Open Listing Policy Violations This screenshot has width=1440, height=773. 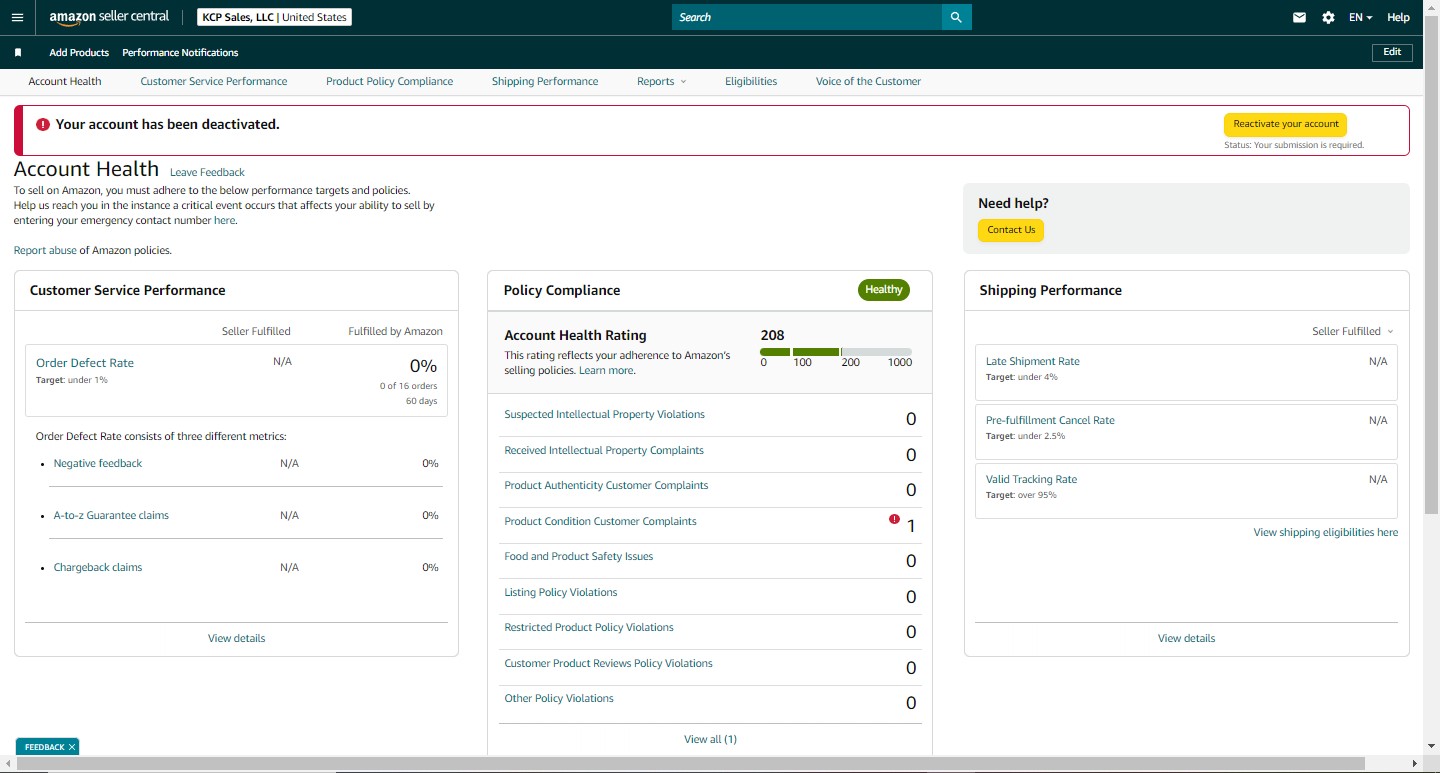point(561,592)
